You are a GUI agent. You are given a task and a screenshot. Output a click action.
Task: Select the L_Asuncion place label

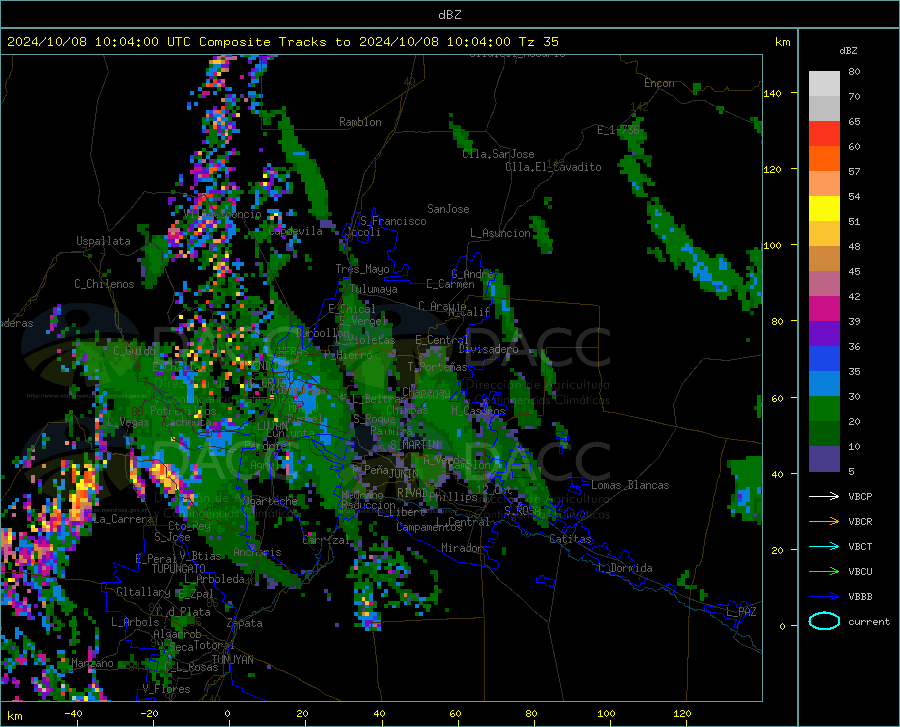(x=501, y=233)
